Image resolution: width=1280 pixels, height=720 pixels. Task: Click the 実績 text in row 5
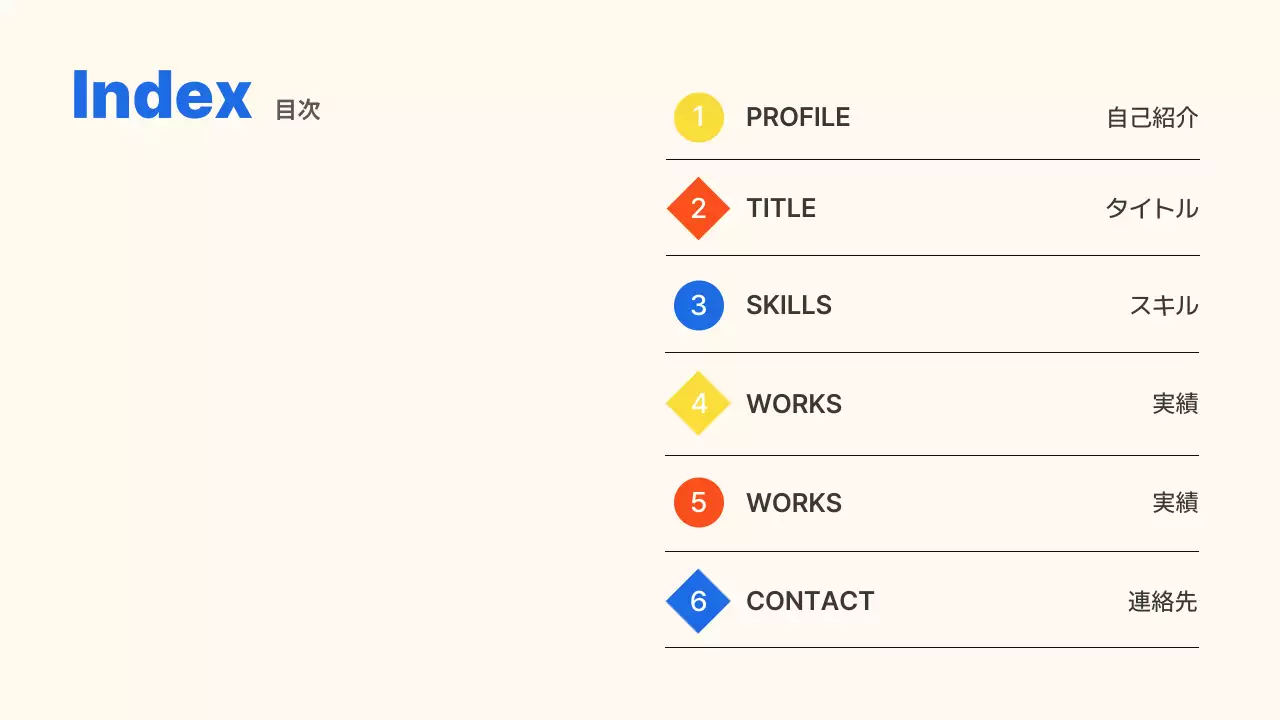click(x=1175, y=503)
